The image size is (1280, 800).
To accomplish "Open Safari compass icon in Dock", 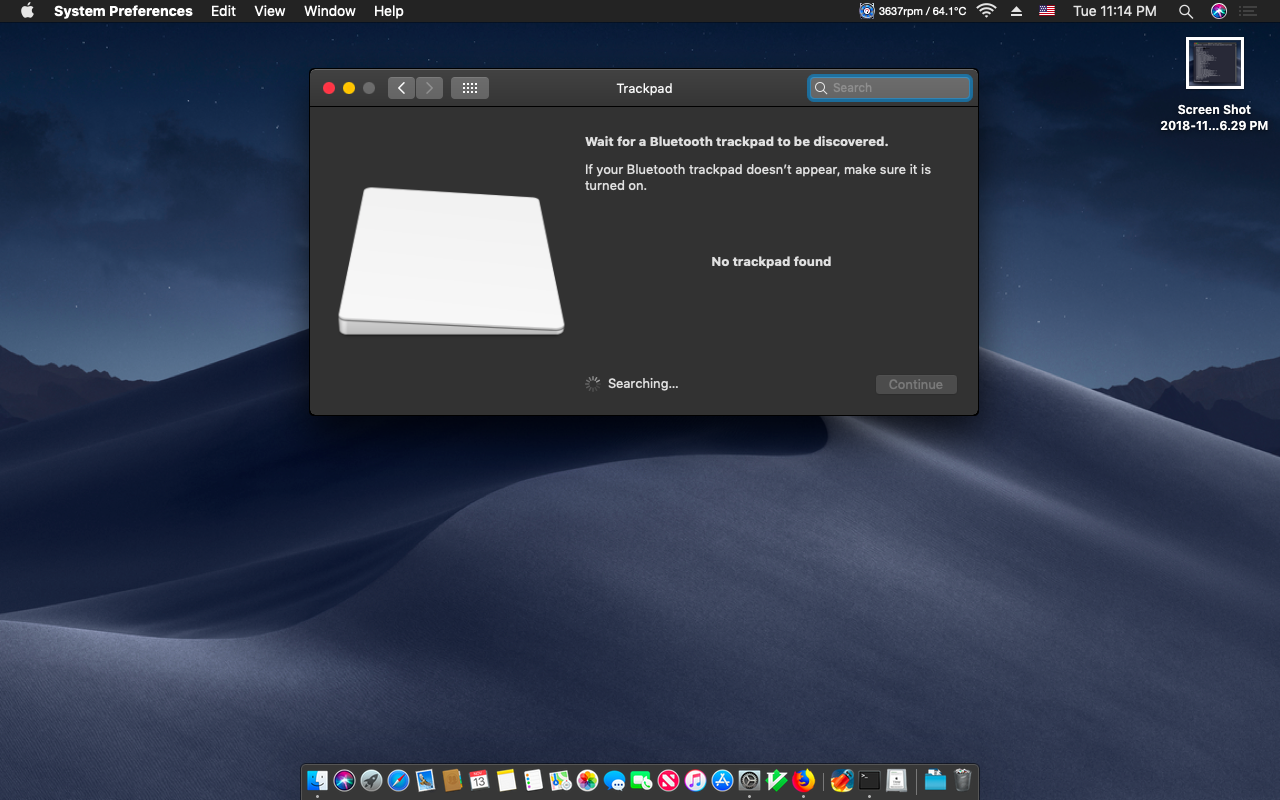I will click(399, 780).
